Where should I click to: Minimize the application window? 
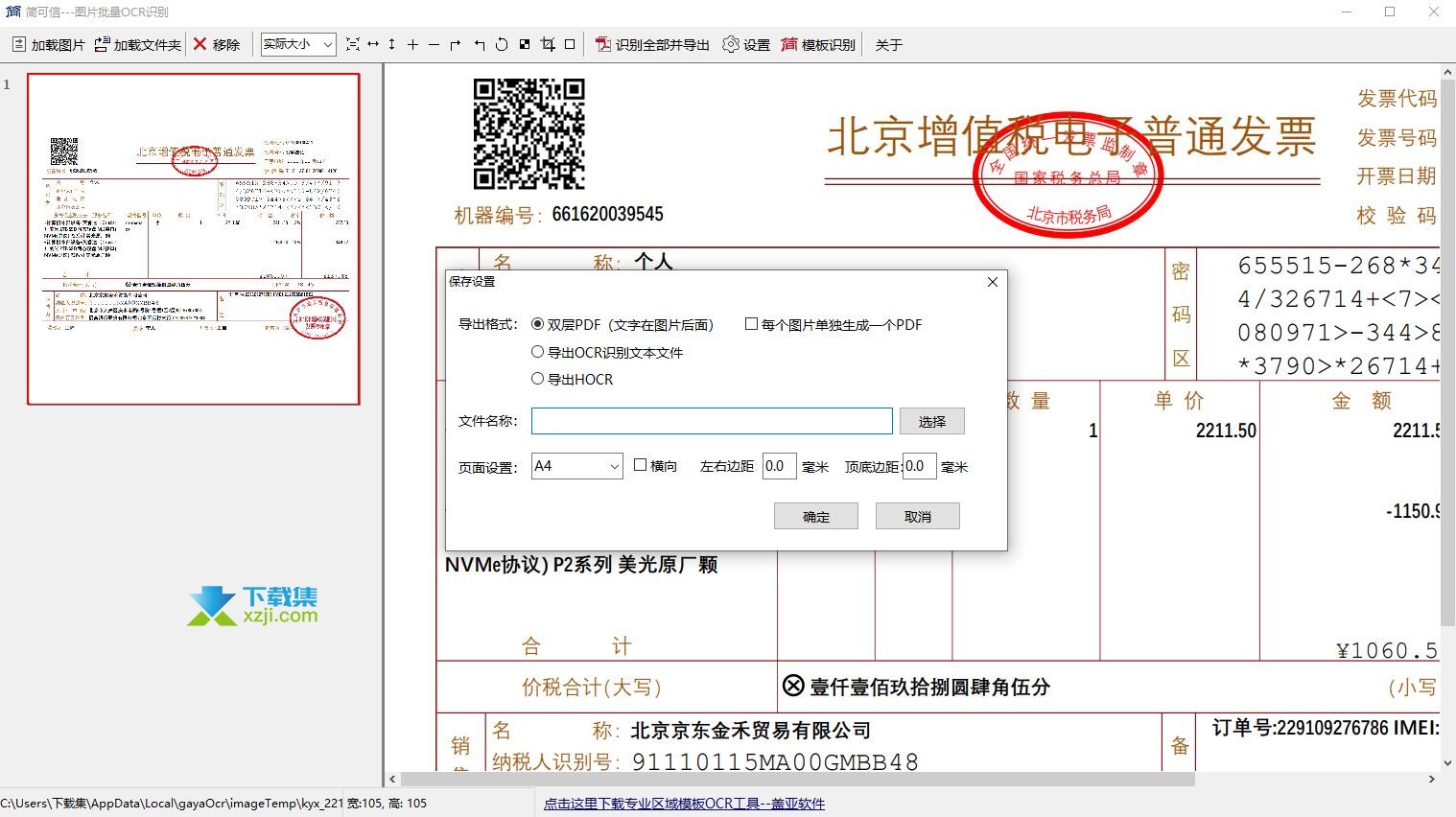pos(1347,12)
